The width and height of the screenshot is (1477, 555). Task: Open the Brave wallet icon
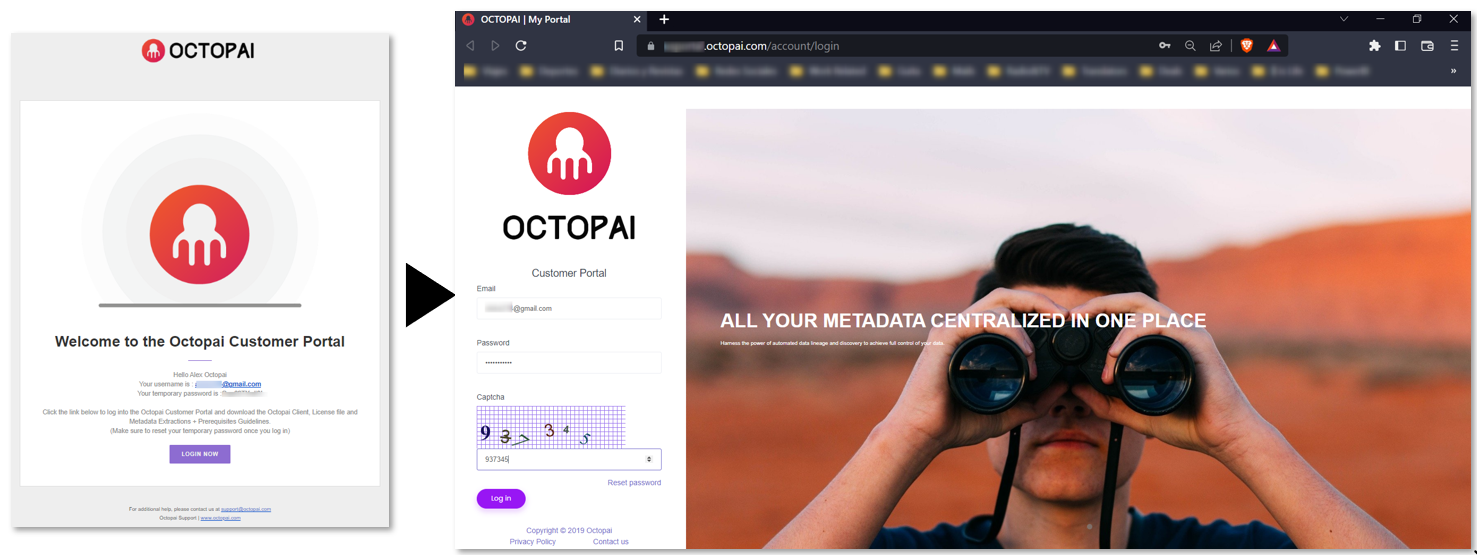1427,46
